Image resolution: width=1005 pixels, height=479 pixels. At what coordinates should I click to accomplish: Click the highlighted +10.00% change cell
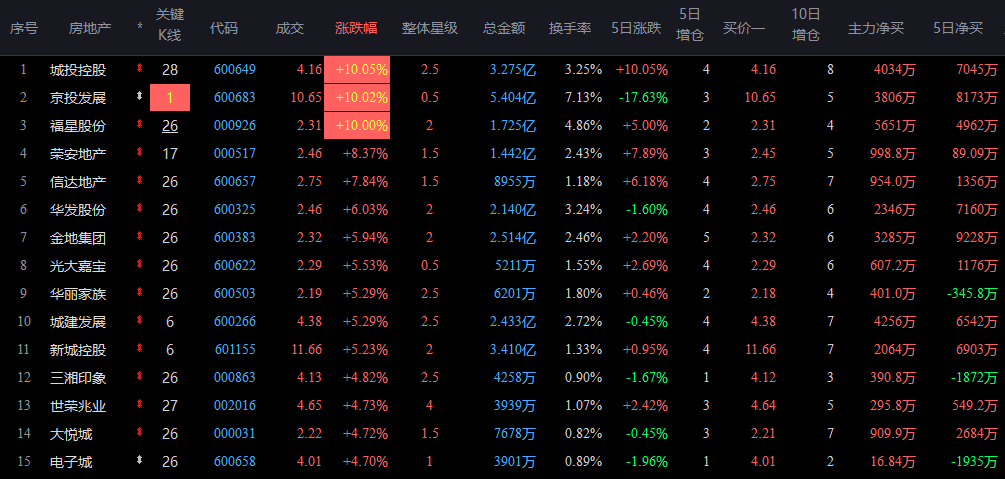[x=357, y=125]
